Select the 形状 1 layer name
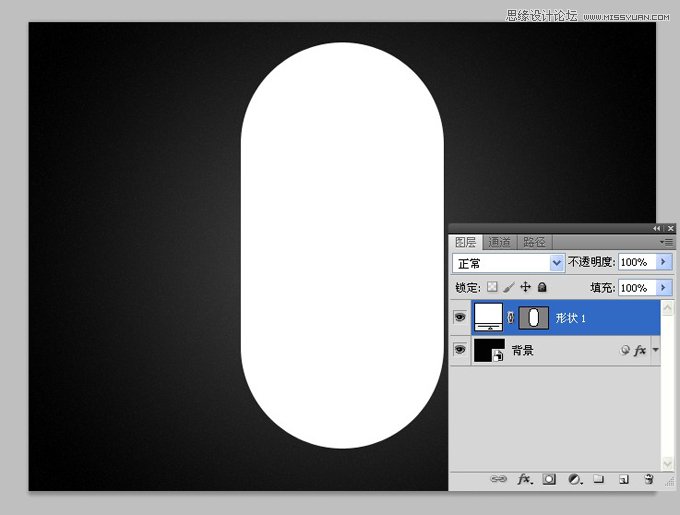This screenshot has width=680, height=515. point(571,318)
